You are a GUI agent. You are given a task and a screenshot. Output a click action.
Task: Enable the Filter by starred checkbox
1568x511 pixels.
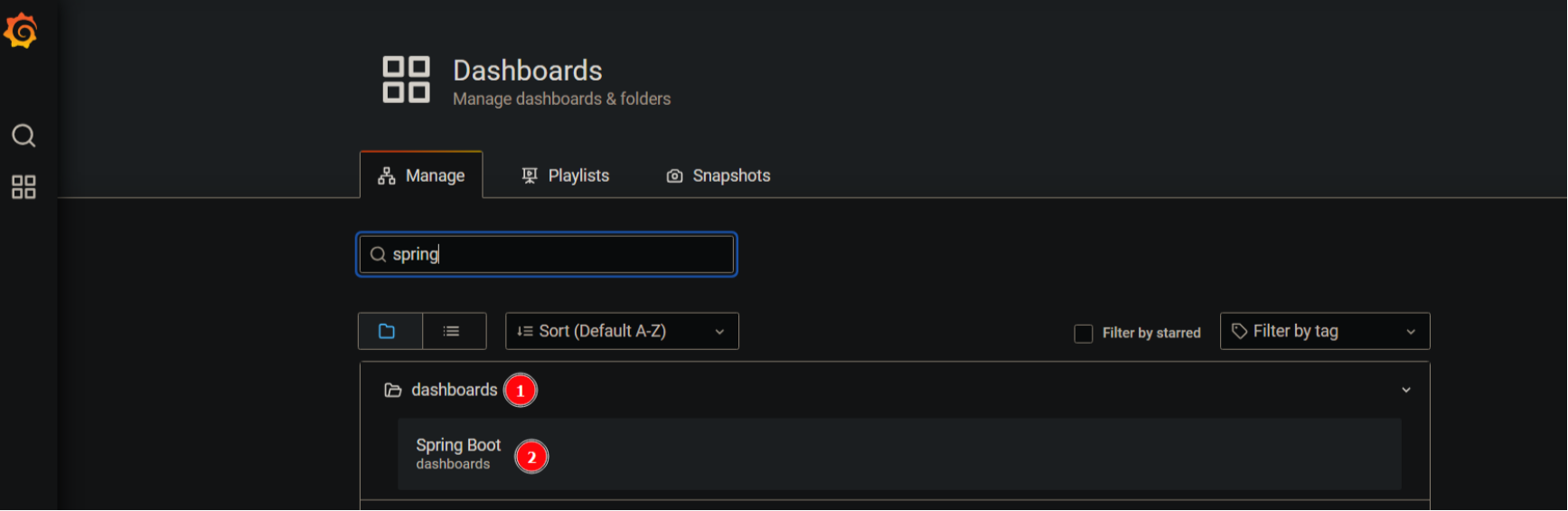click(x=1084, y=334)
